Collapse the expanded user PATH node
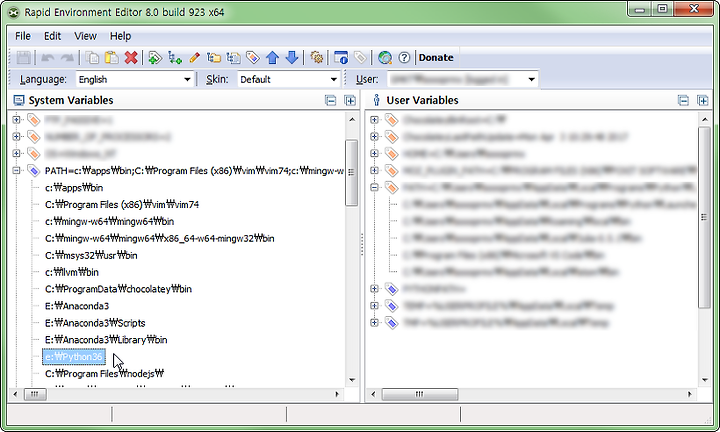Screen dimensions: 720x432 (x=374, y=187)
